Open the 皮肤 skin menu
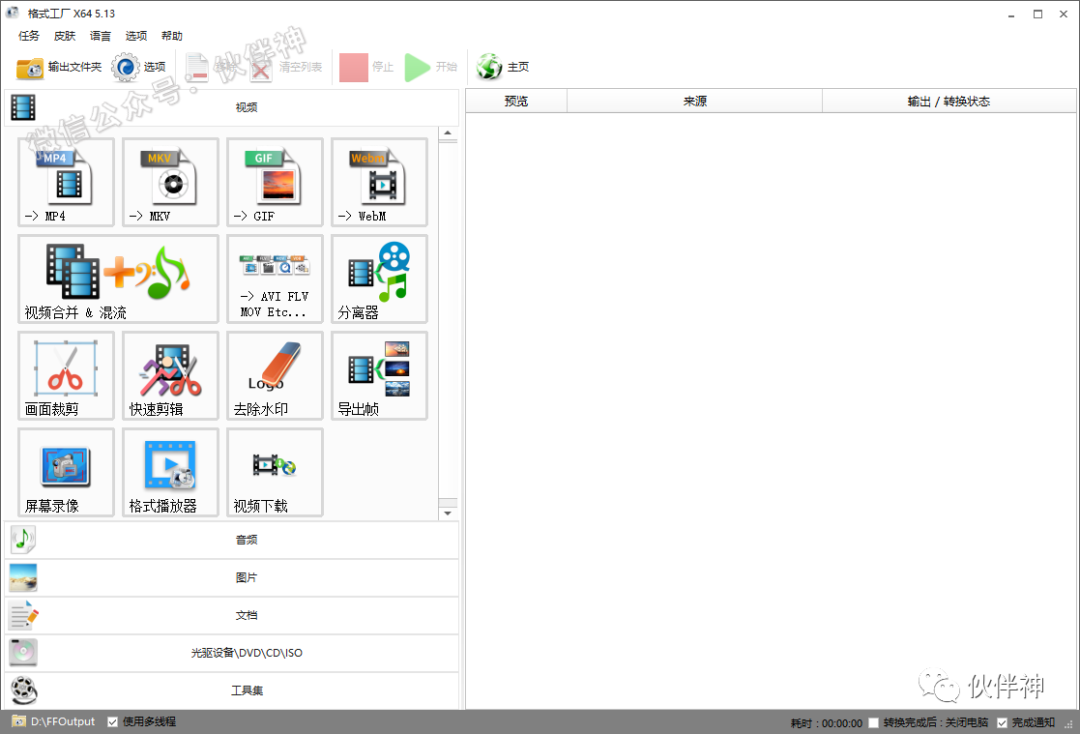This screenshot has width=1080, height=734. pos(64,36)
